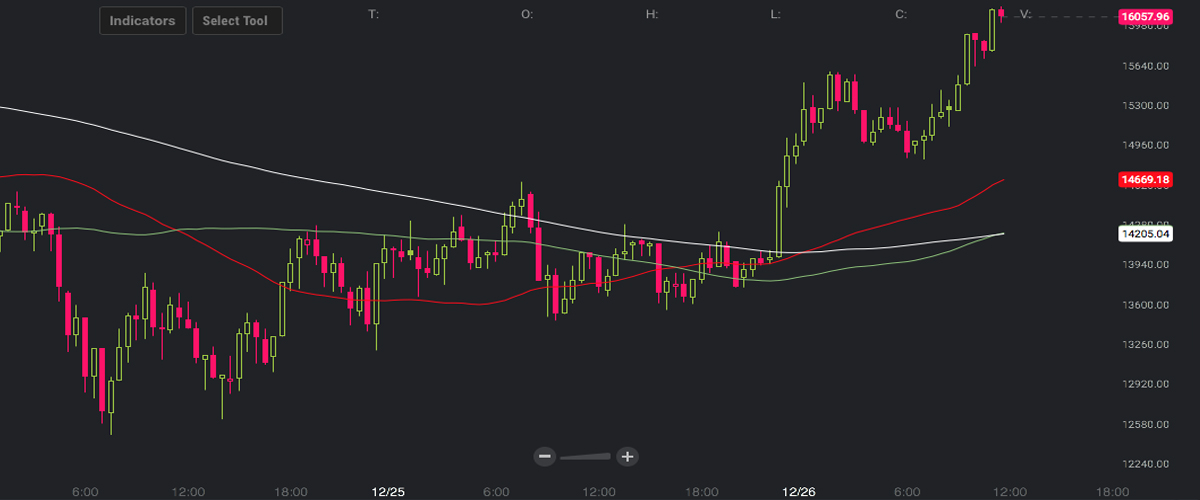Click the zoom slider bar between minus and plus

(x=586, y=457)
